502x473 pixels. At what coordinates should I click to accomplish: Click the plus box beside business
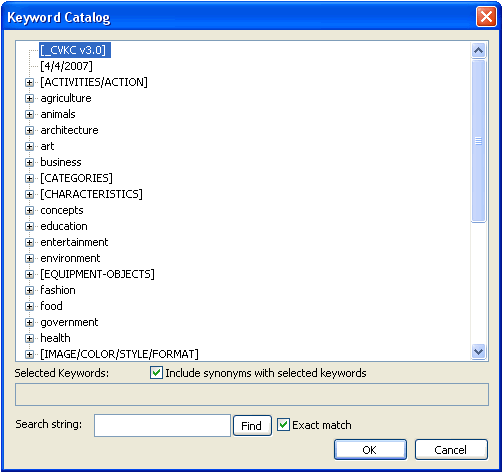(29, 162)
